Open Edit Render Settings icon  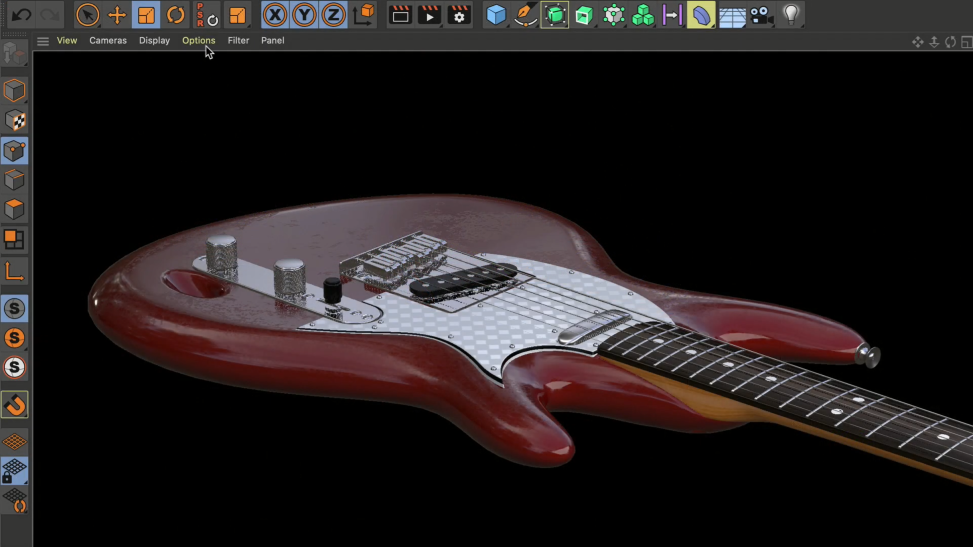coord(459,15)
